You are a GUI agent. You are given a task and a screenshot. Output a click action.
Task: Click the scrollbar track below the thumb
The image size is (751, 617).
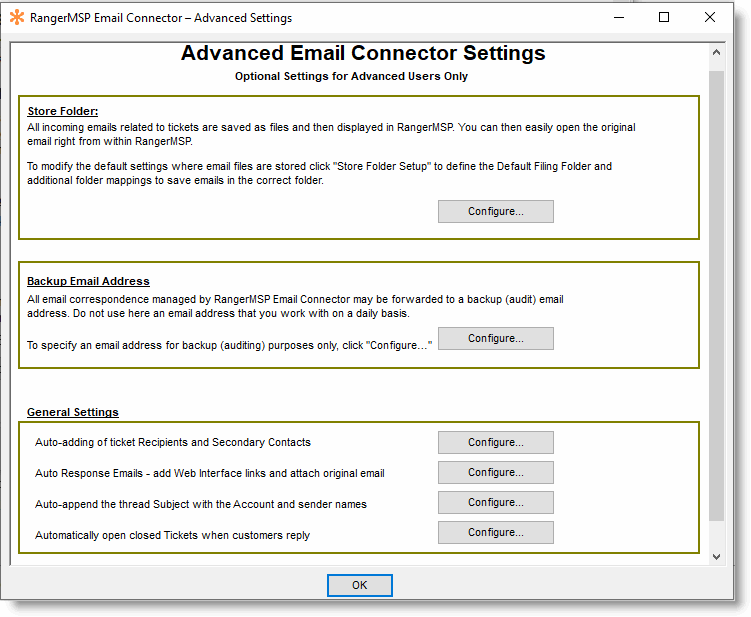[x=716, y=533]
